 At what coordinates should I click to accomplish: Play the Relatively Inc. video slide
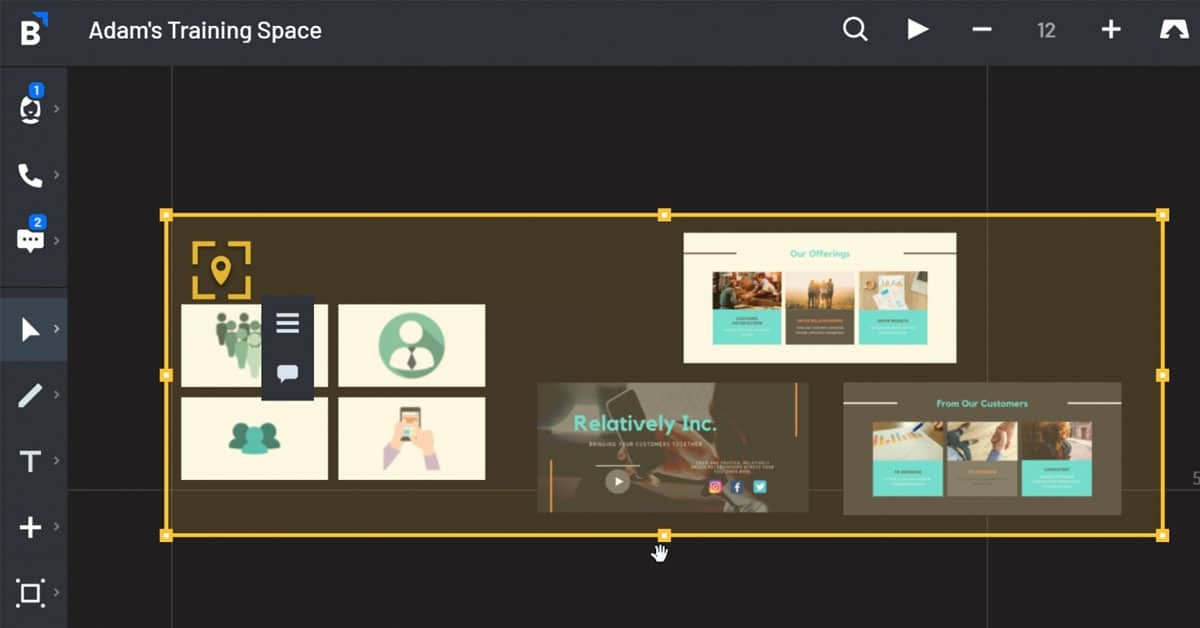point(618,481)
